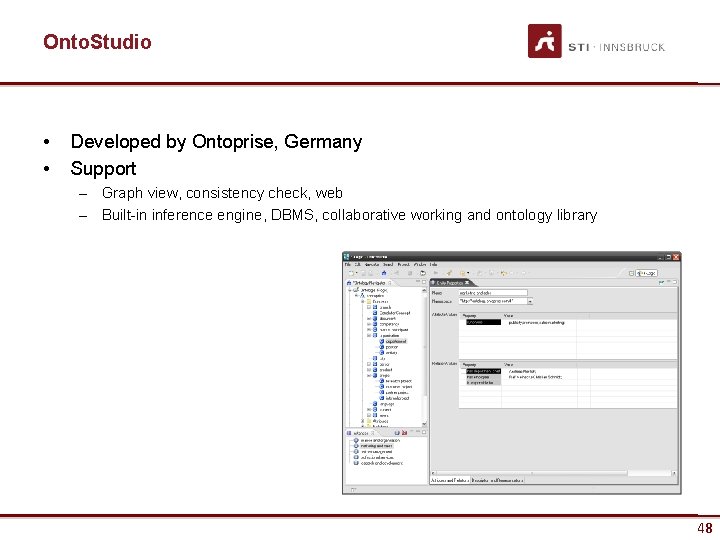The width and height of the screenshot is (720, 540).
Task: Click the Namespace URL field
Action: pos(493,301)
